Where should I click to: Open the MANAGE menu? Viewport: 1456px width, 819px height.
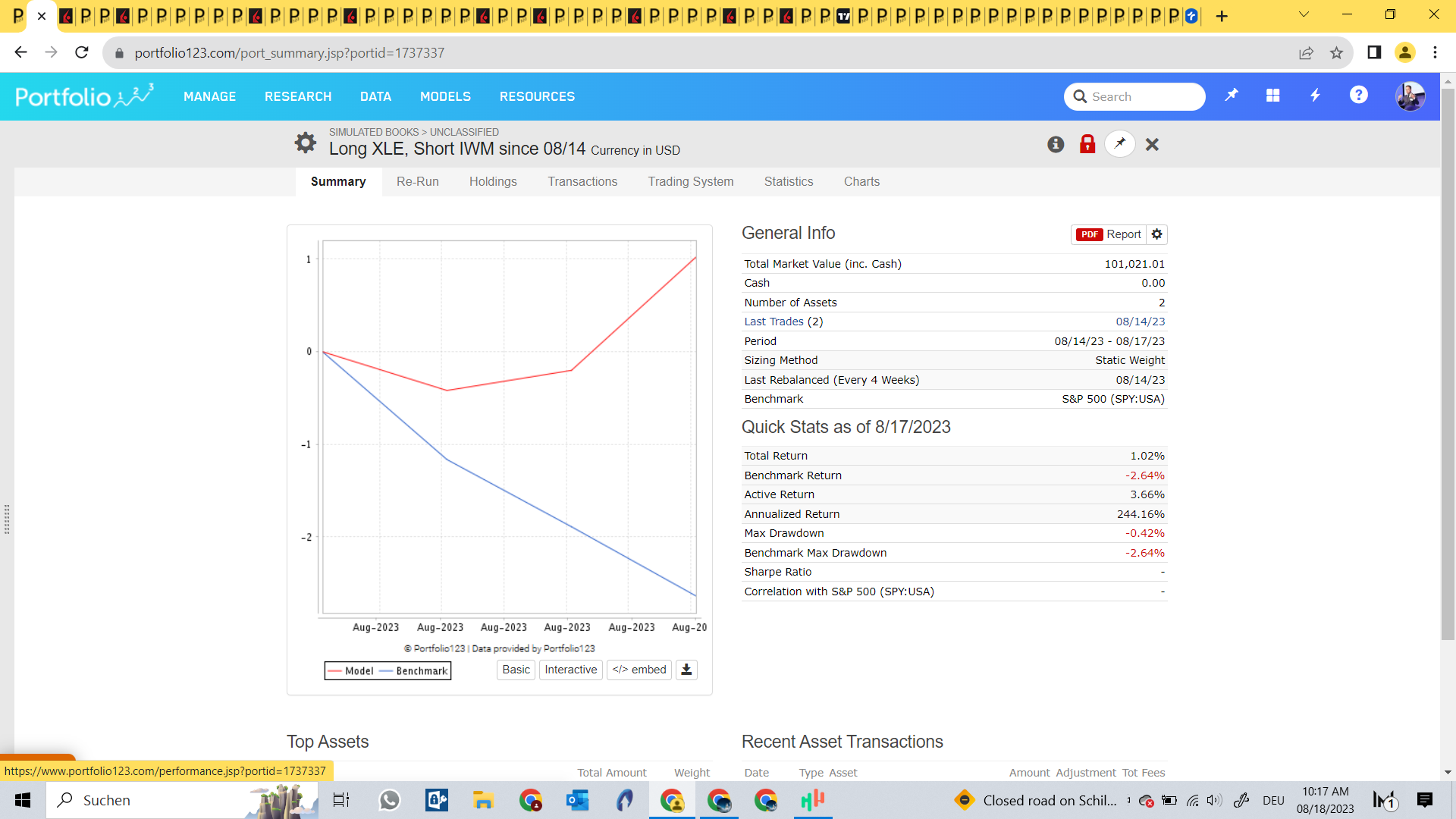pyautogui.click(x=209, y=96)
